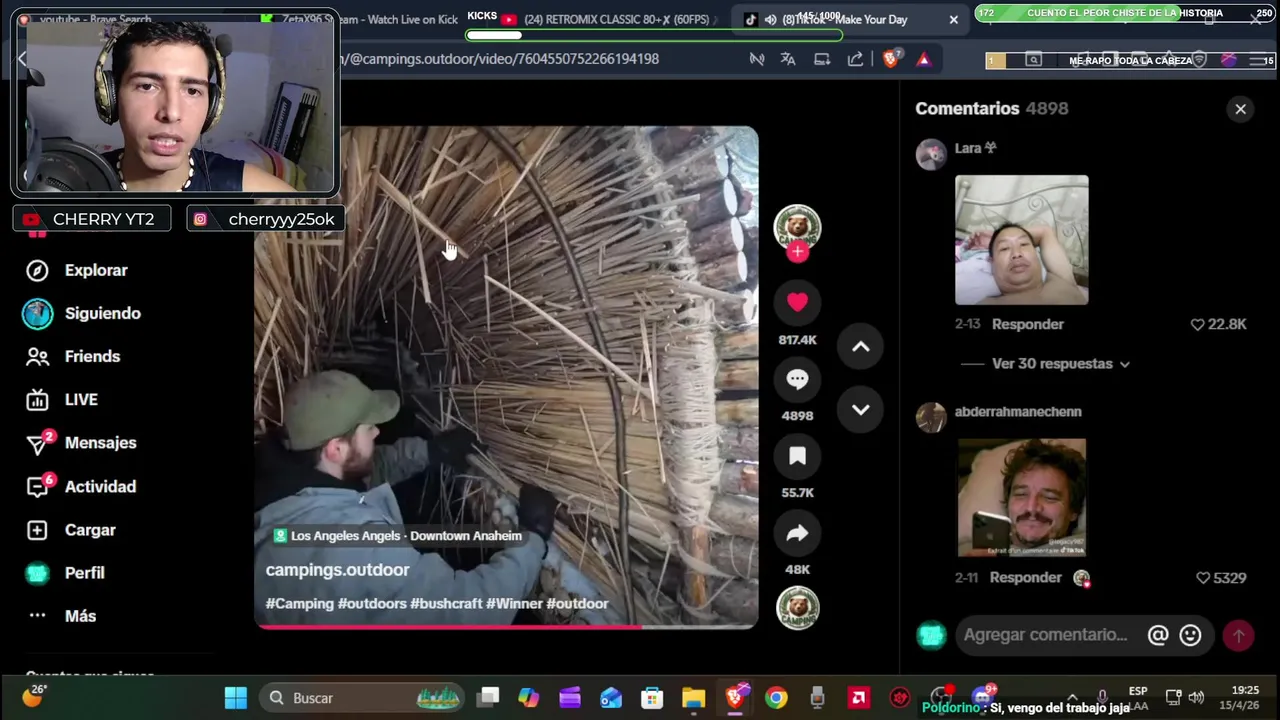1280x720 pixels.
Task: Click browser address bar URL
Action: 500,59
